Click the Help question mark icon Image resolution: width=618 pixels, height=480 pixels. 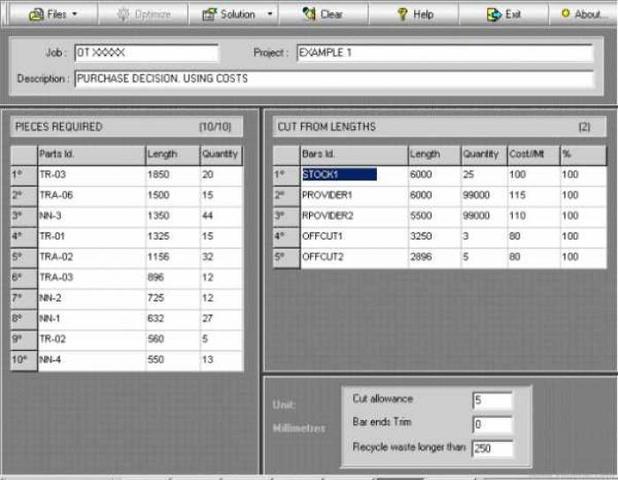pyautogui.click(x=402, y=15)
